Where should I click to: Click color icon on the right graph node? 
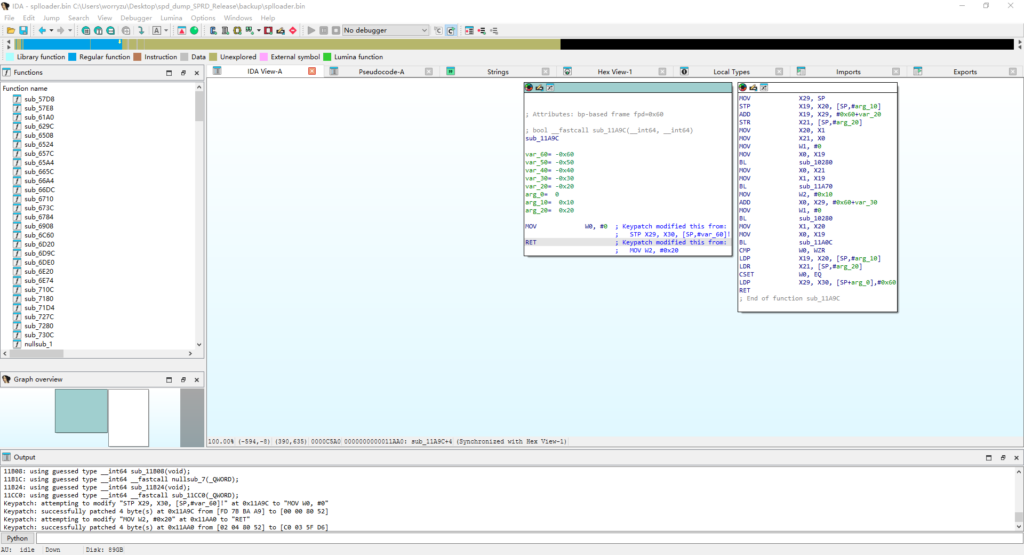pyautogui.click(x=743, y=87)
